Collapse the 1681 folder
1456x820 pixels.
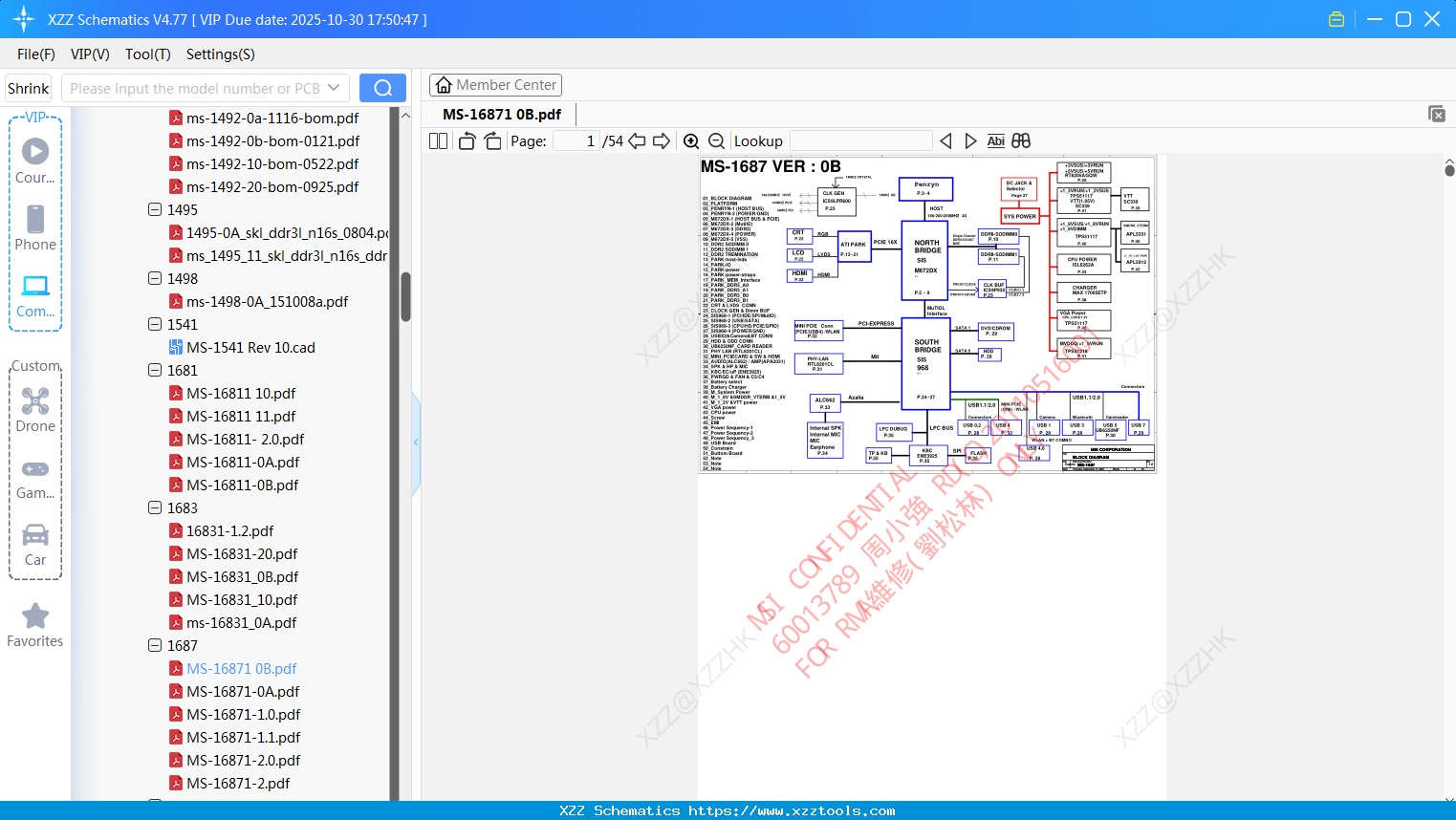coord(155,370)
